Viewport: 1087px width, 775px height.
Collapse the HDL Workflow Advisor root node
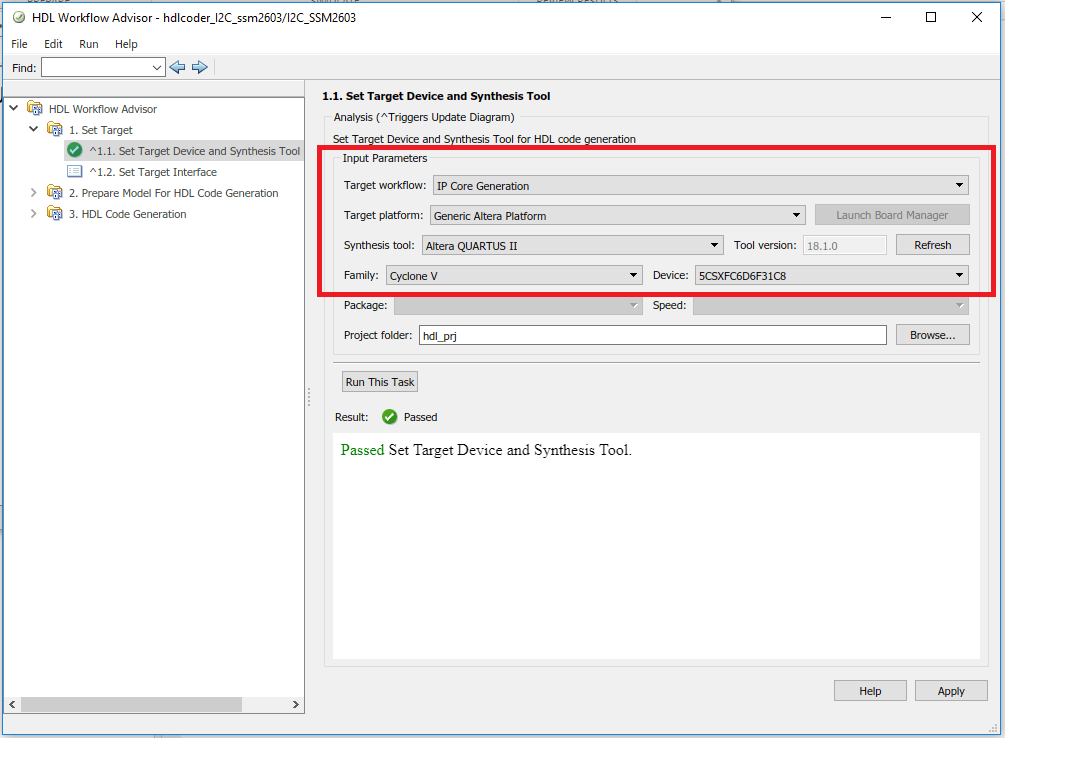[x=14, y=108]
